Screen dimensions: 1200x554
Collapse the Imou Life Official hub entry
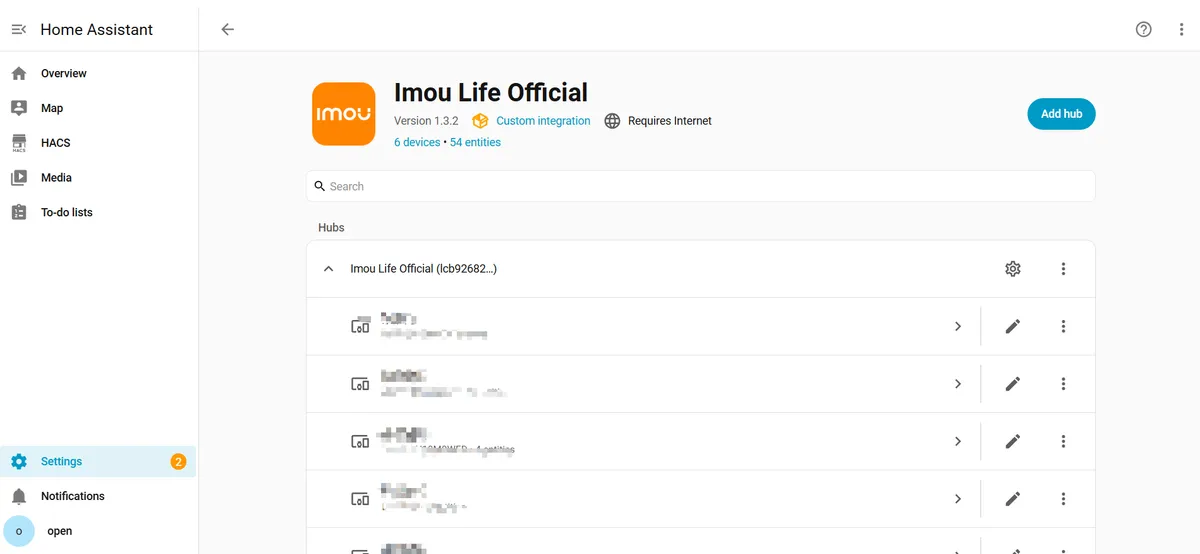(x=329, y=269)
